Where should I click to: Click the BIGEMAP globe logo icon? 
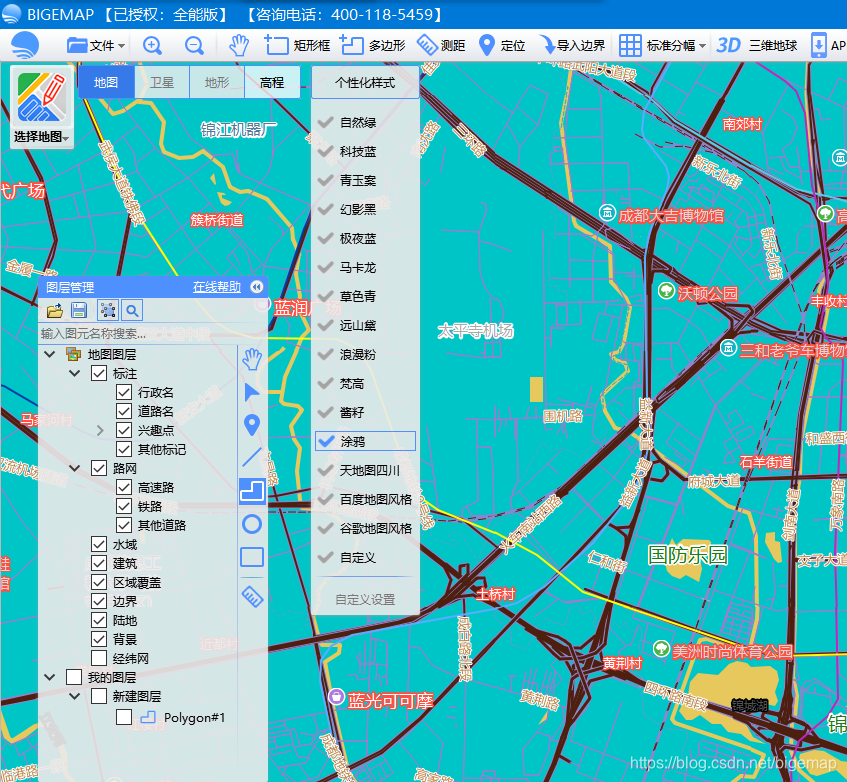click(x=25, y=45)
